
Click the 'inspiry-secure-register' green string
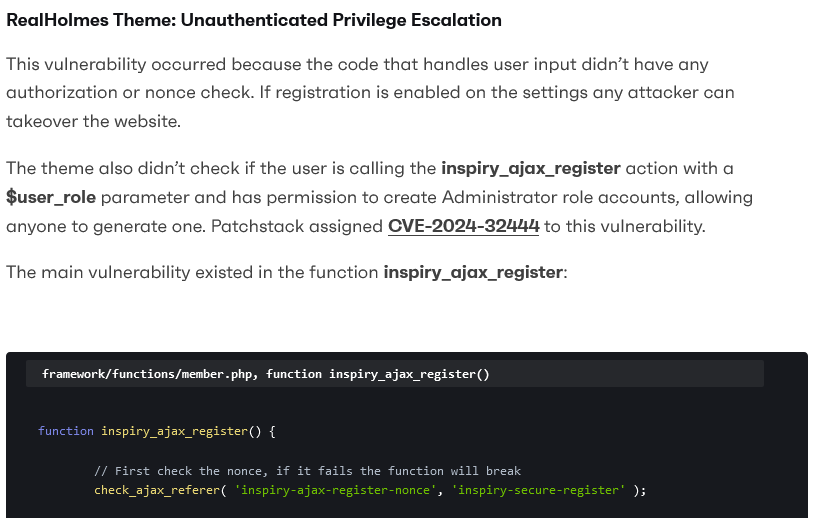click(538, 490)
